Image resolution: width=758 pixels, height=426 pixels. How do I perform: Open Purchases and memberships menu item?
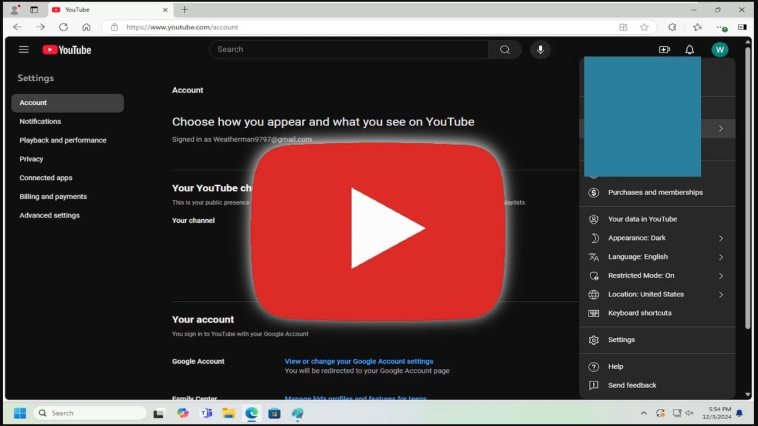pyautogui.click(x=657, y=192)
